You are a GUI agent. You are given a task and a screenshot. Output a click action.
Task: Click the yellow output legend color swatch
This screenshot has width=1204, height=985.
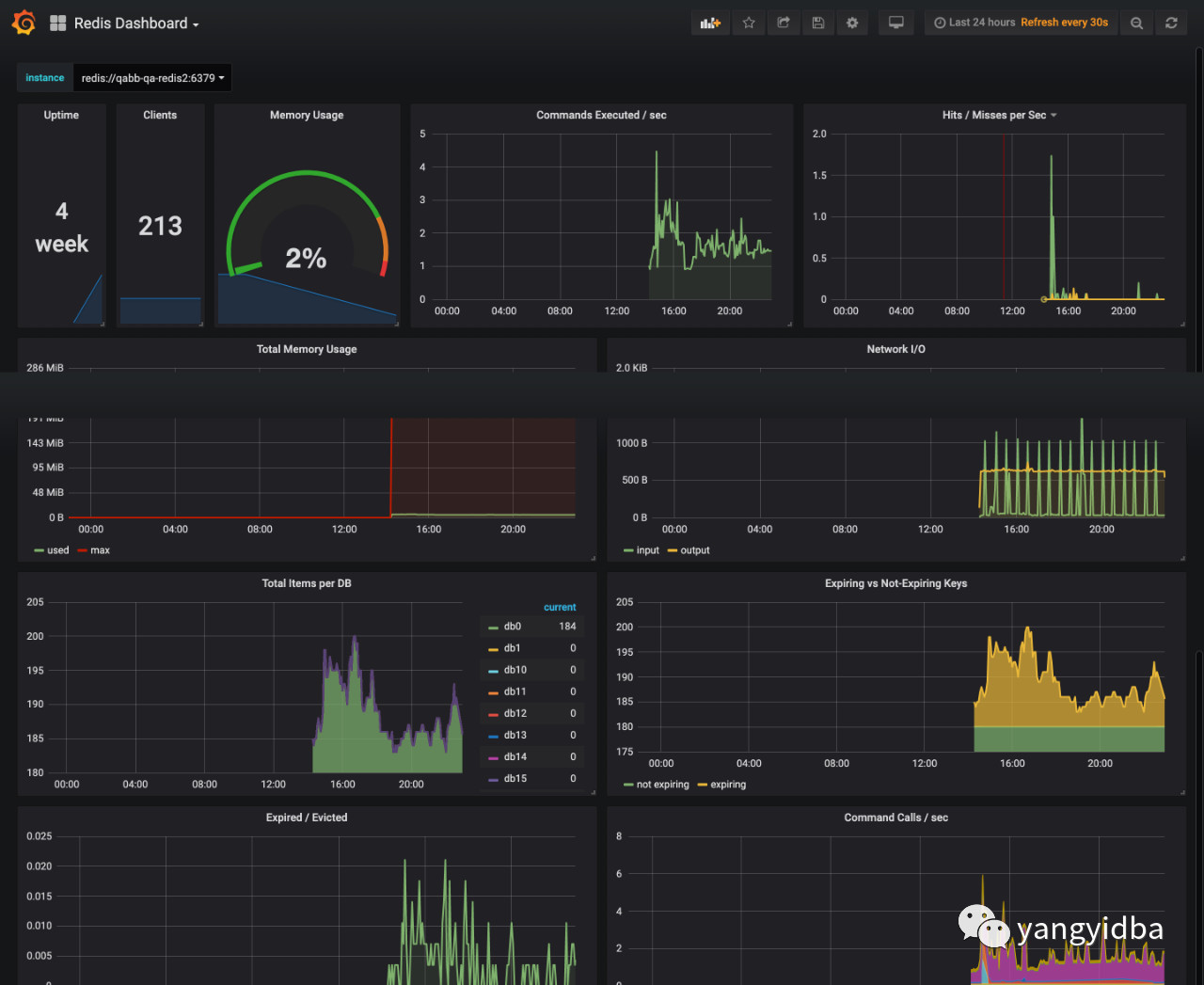[673, 550]
